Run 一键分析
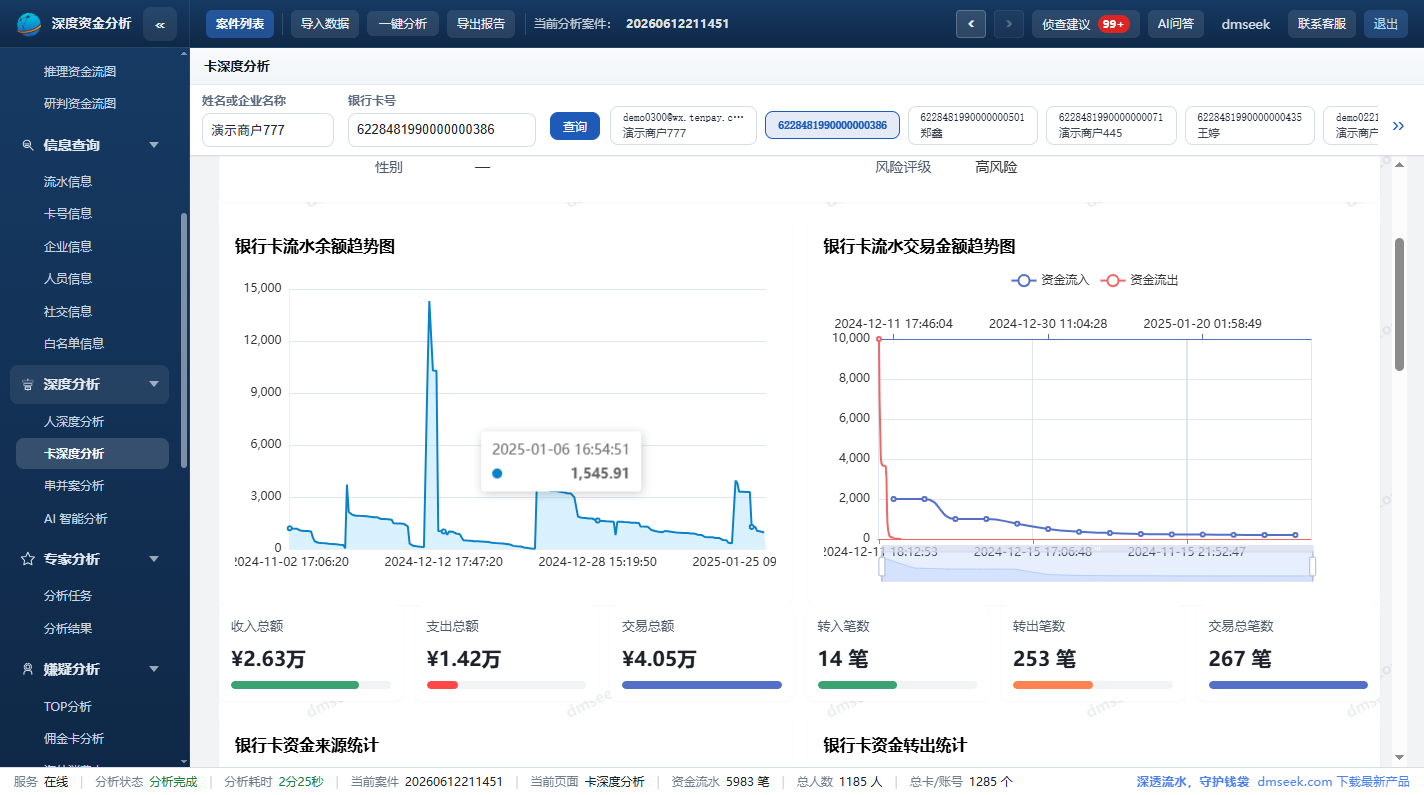1424x795 pixels. click(403, 24)
